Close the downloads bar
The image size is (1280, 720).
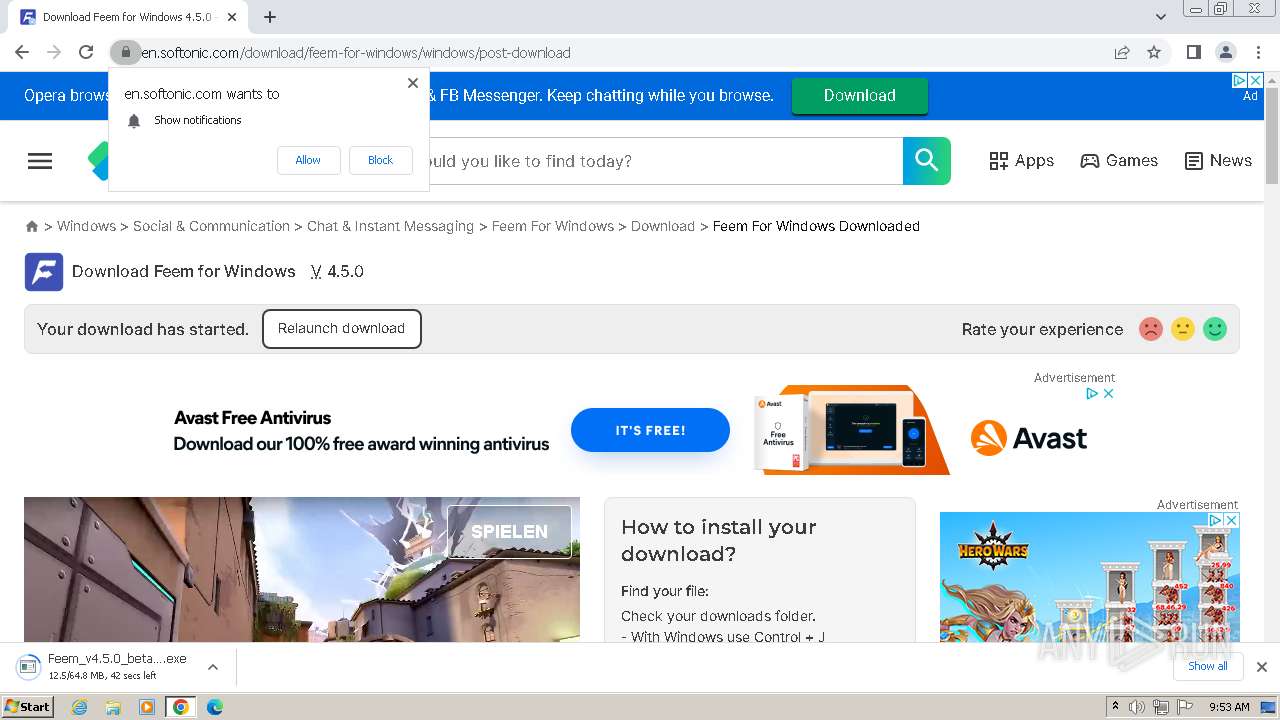1262,667
